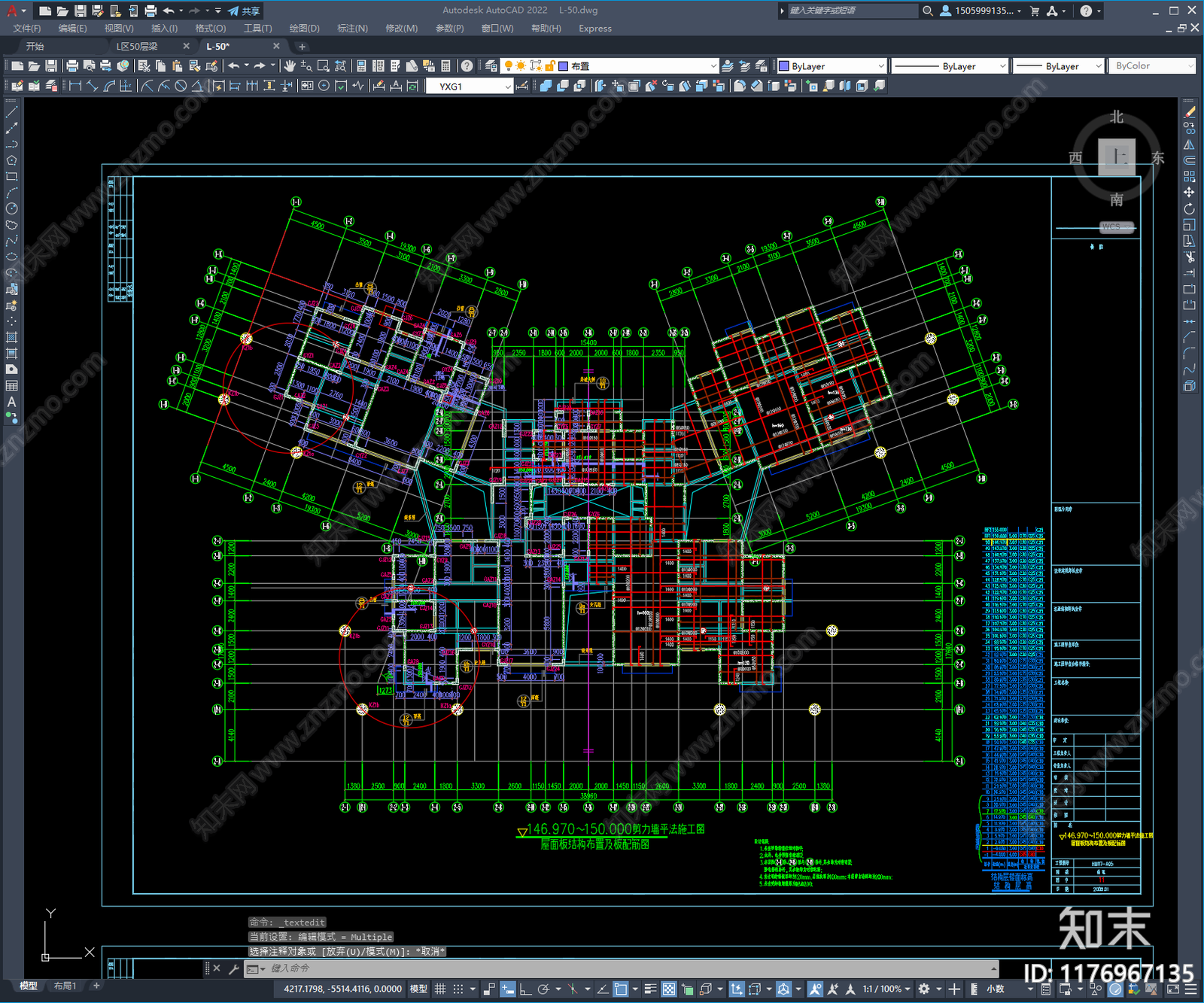Toggle grid display in status bar
The image size is (1204, 1003).
(440, 989)
